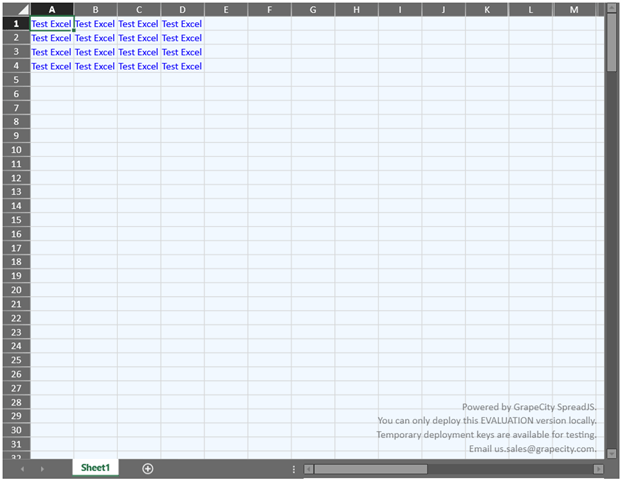This screenshot has width=624, height=482.
Task: Click the add new sheet plus icon
Action: click(148, 468)
